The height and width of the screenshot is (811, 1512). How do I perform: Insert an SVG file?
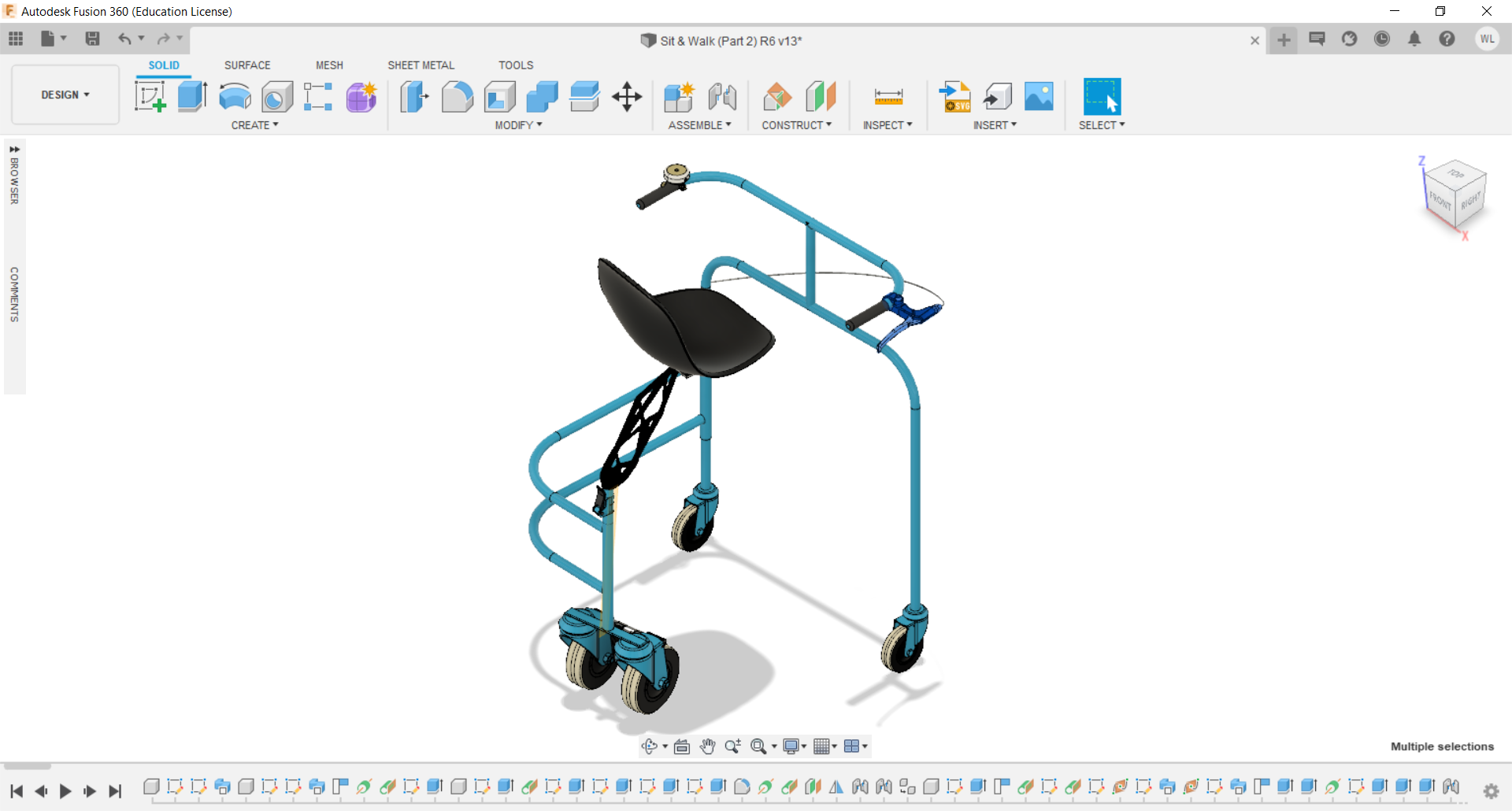point(955,96)
